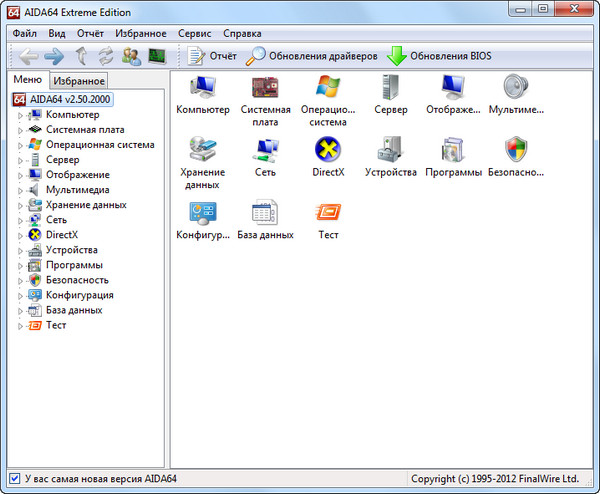Expand the Компьютер tree node

(x=20, y=115)
